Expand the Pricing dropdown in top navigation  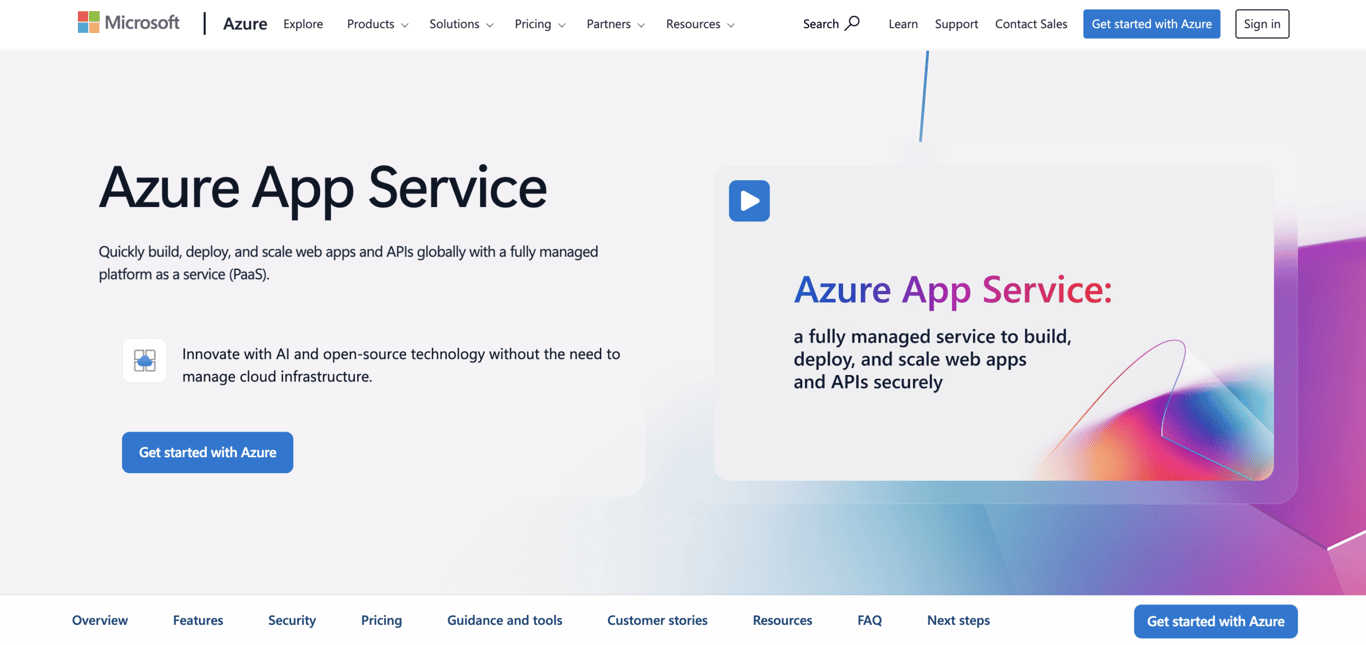tap(540, 23)
